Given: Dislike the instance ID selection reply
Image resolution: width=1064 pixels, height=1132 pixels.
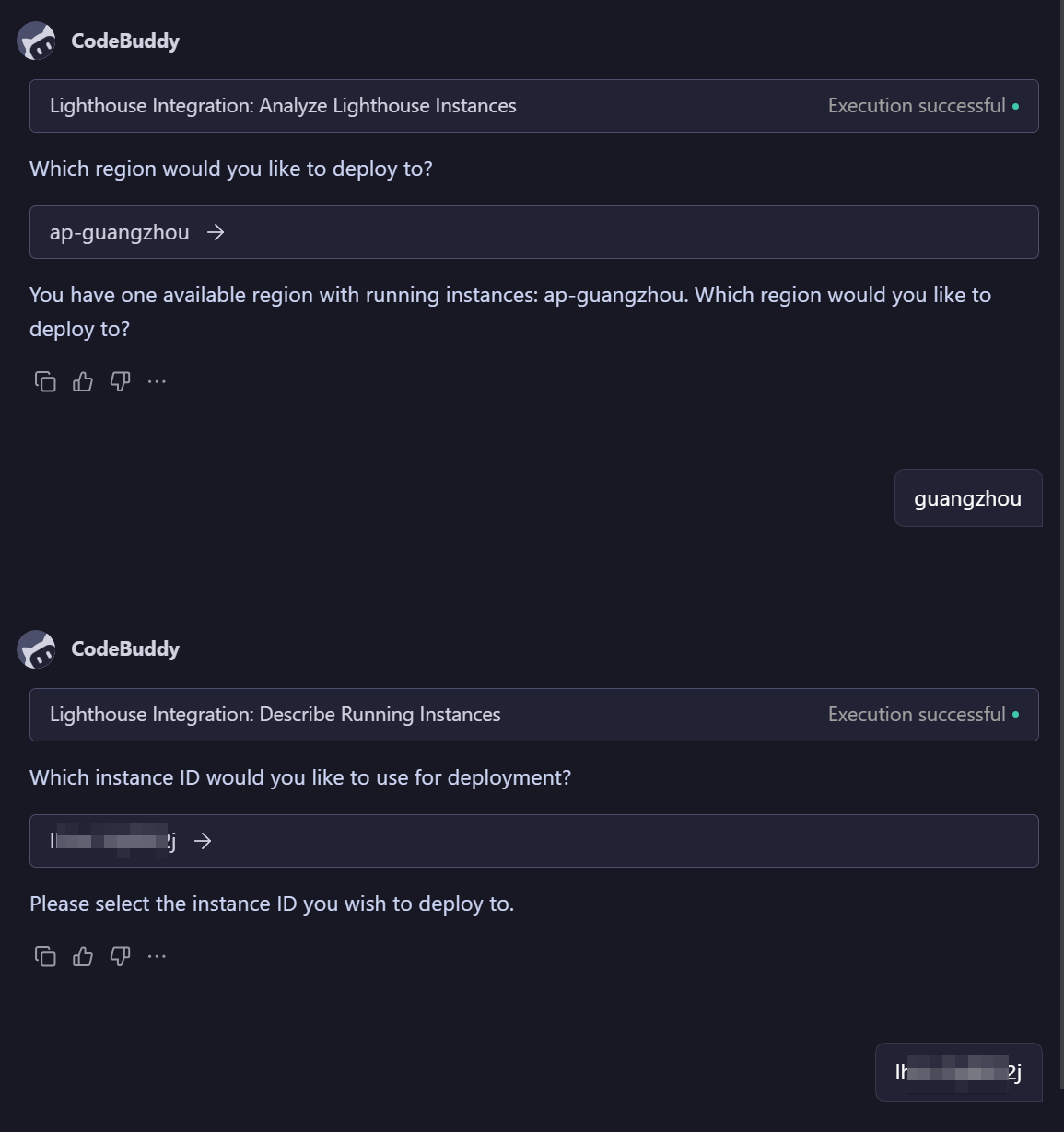Looking at the screenshot, I should pyautogui.click(x=120, y=956).
